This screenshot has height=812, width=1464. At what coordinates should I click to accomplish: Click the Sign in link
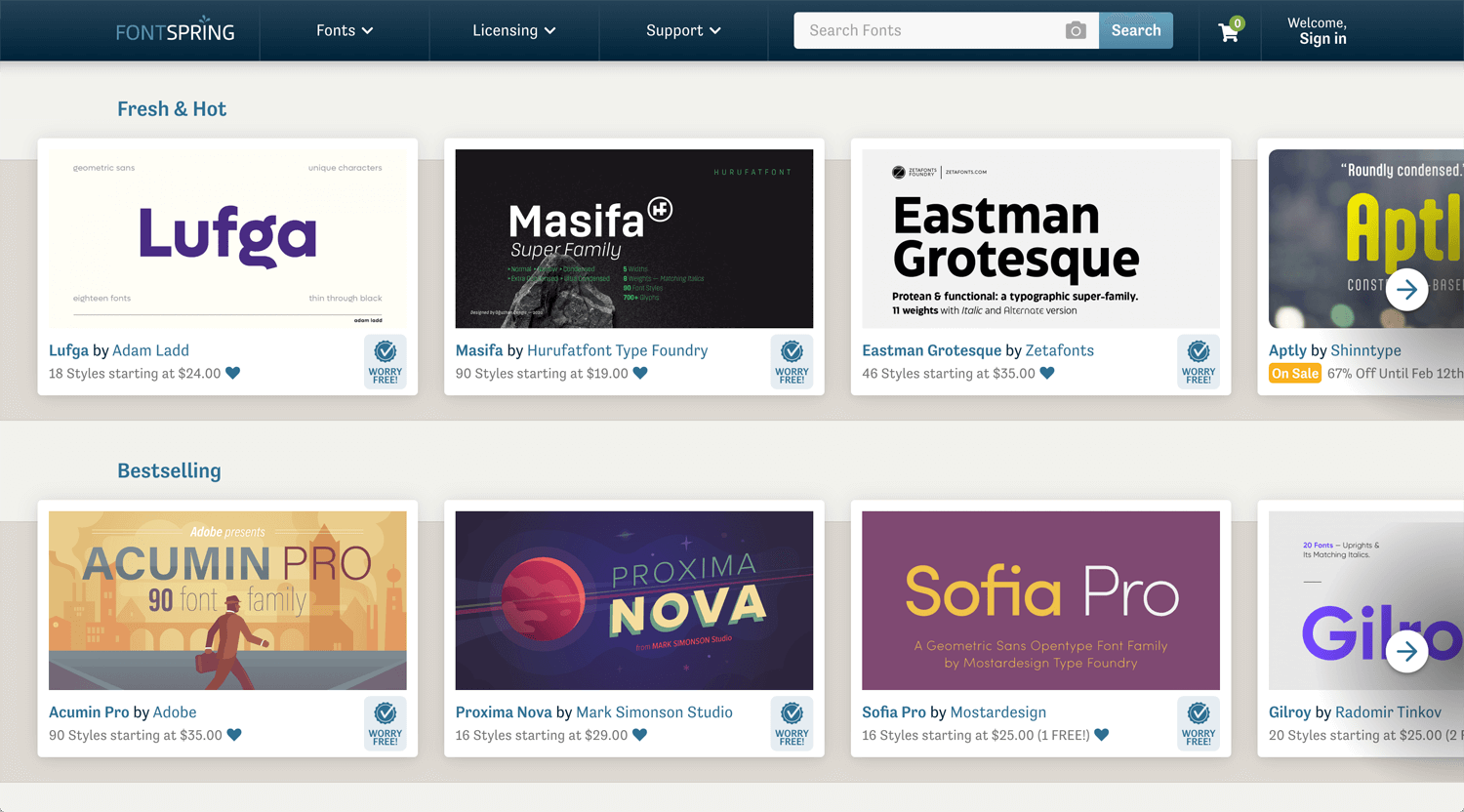click(x=1322, y=39)
